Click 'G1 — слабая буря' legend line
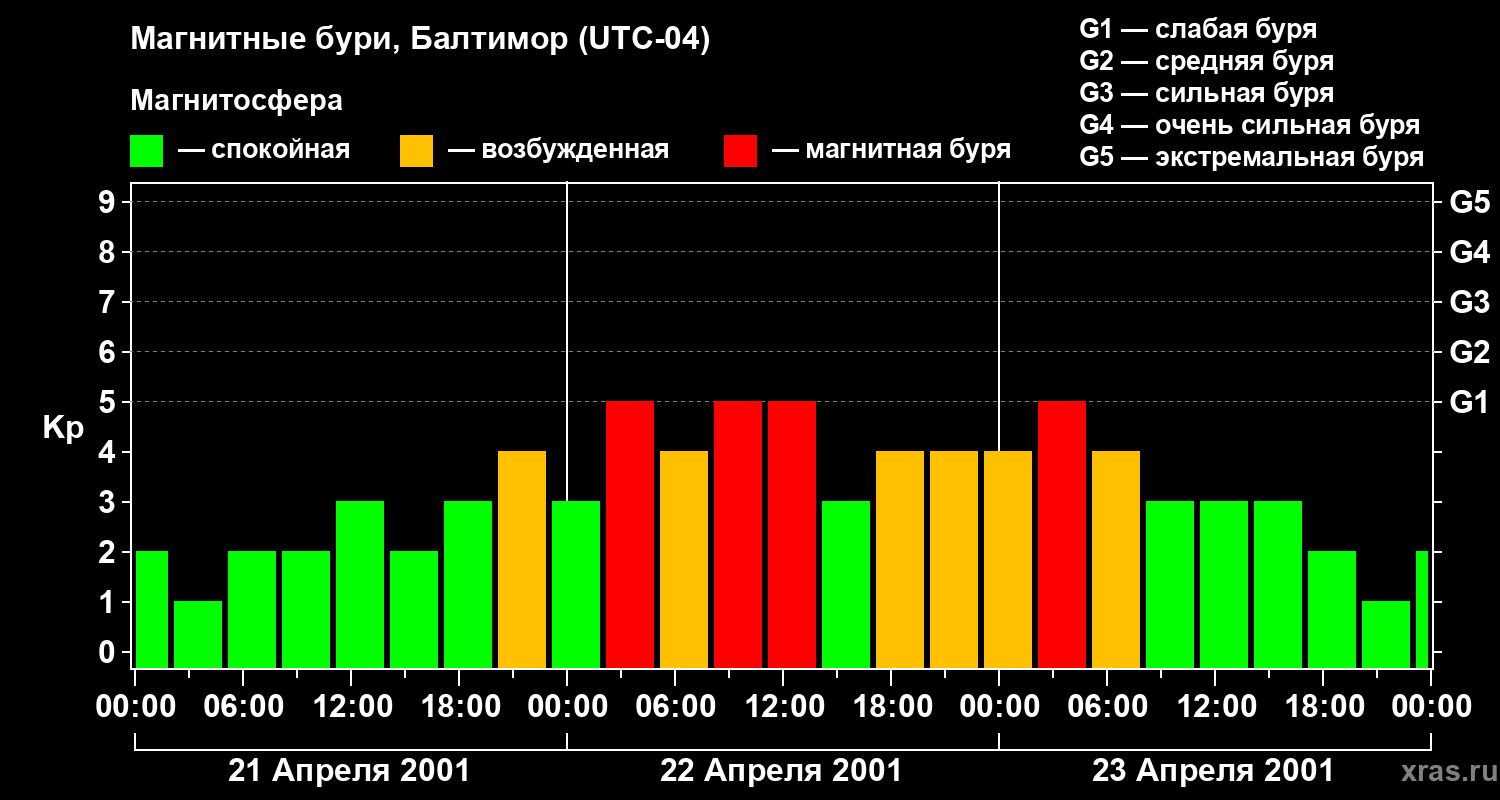Viewport: 1500px width, 800px height. click(1198, 29)
